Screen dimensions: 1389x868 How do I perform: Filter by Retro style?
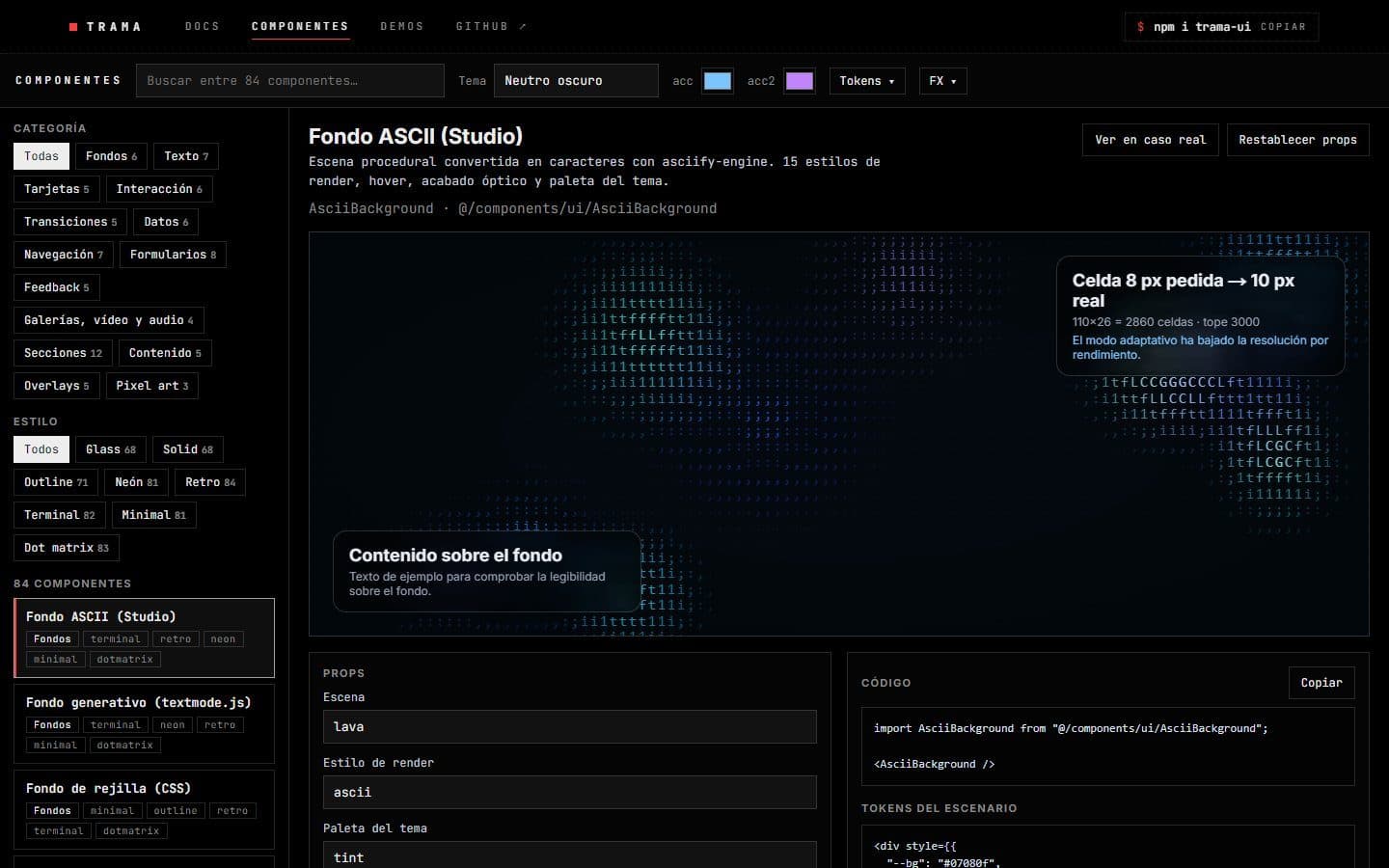pyautogui.click(x=210, y=482)
